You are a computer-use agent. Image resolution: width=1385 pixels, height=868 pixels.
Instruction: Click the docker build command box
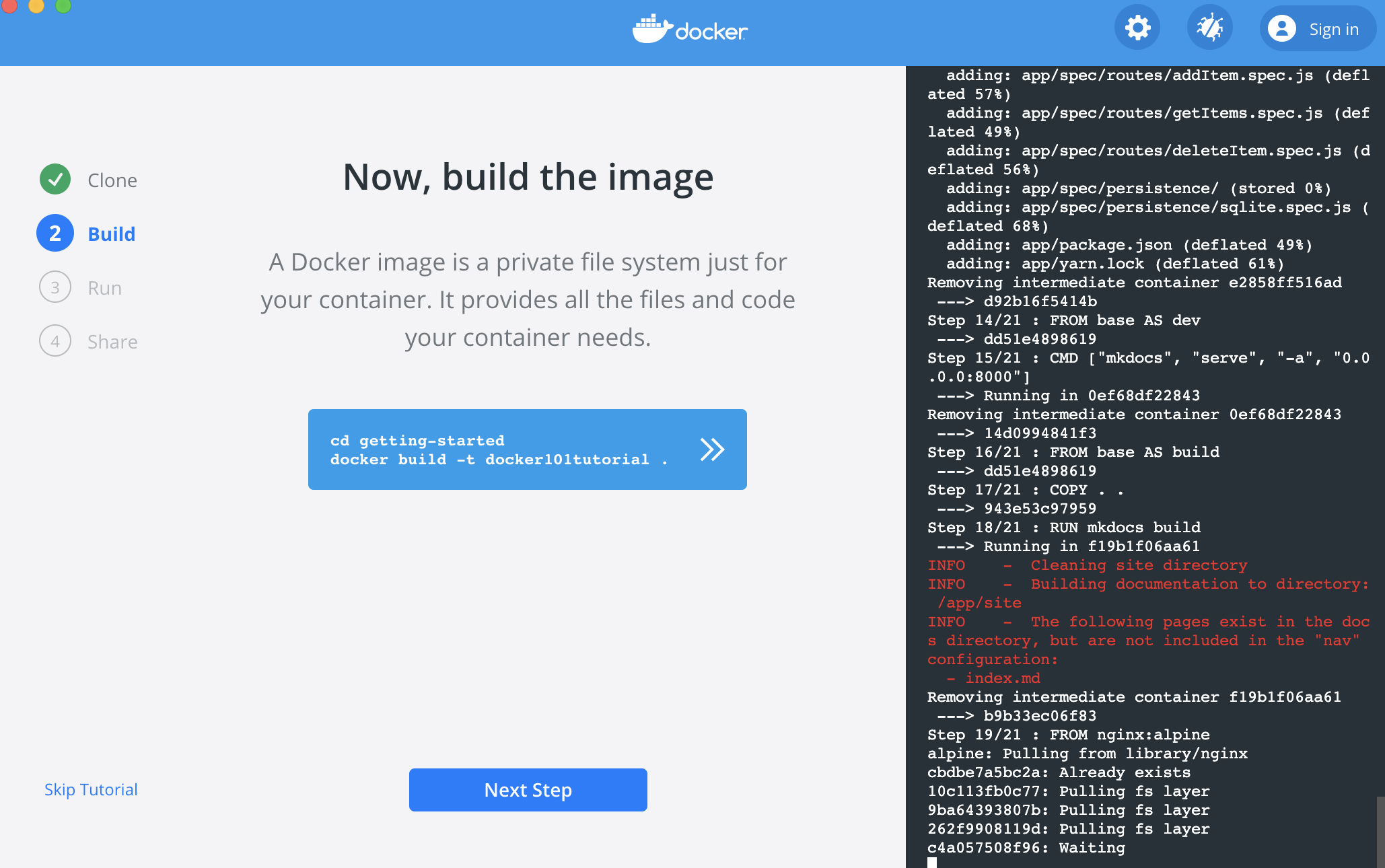[x=498, y=449]
